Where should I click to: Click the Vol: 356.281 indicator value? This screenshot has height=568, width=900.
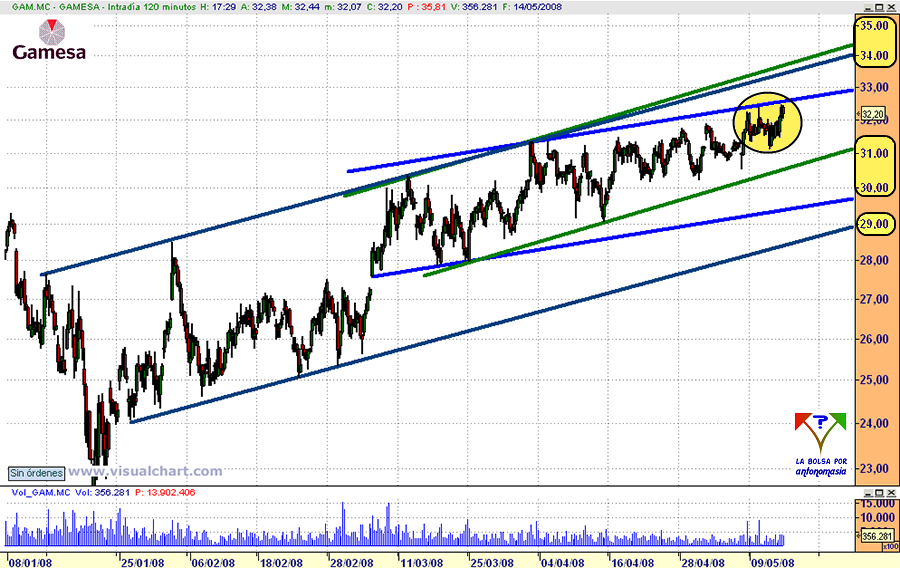(103, 492)
